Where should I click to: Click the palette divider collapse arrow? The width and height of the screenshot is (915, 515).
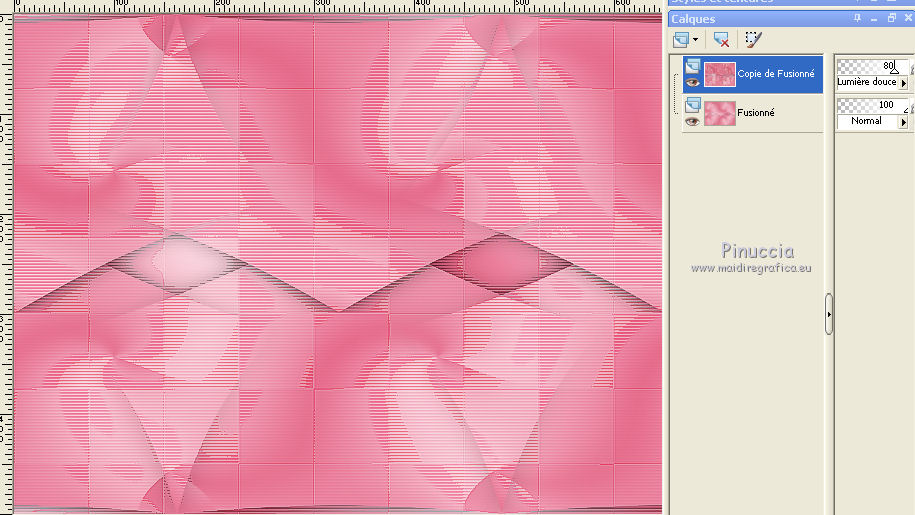[x=829, y=314]
